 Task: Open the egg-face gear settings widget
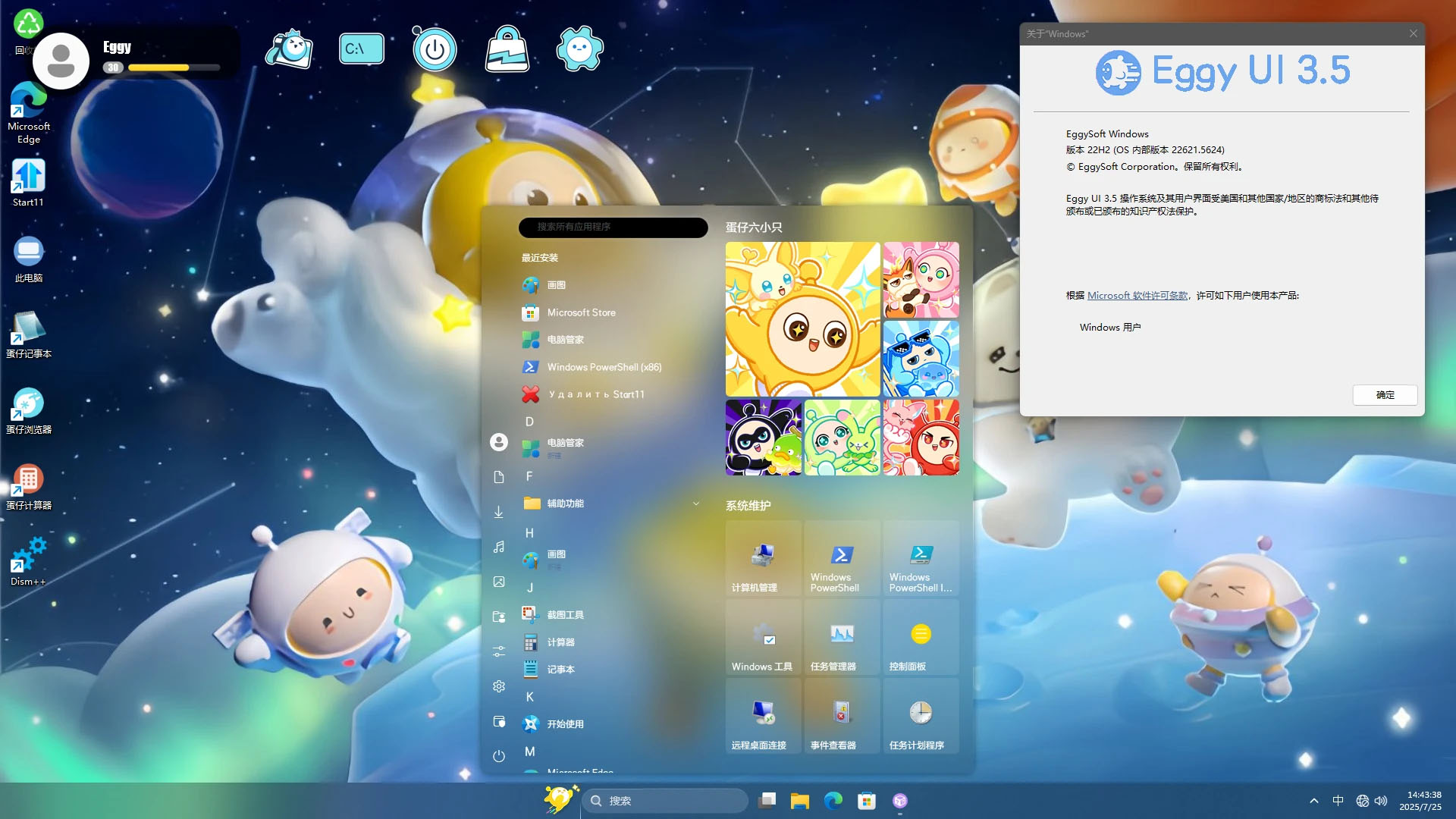[x=580, y=49]
